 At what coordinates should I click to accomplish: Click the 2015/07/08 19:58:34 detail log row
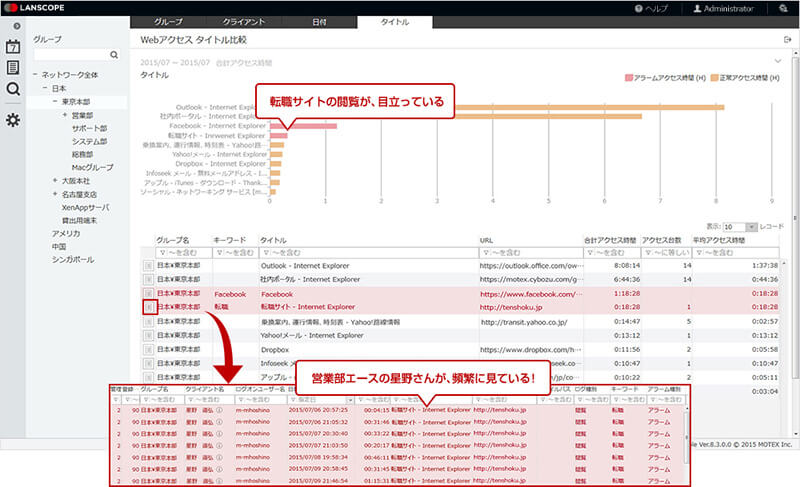point(398,457)
